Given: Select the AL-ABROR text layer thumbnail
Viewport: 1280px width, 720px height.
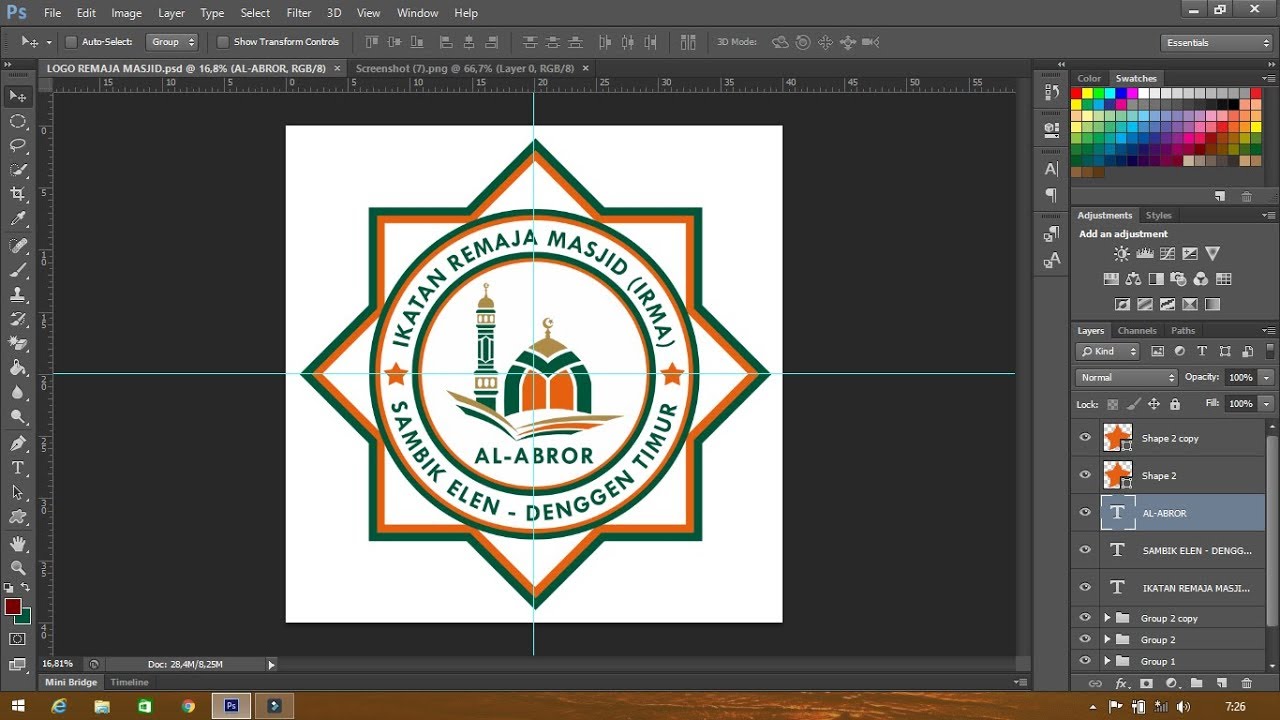Looking at the screenshot, I should 1117,512.
